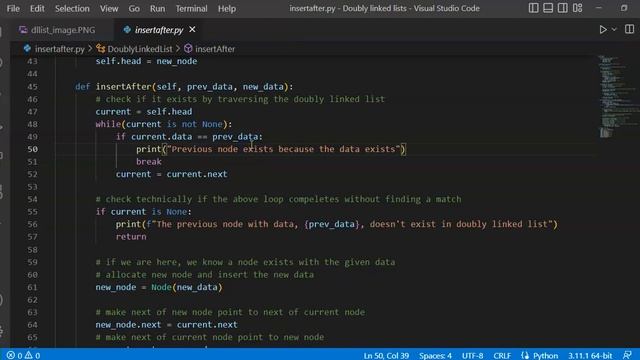
Task: Click insertafter.py breadcrumb
Action: [60, 49]
